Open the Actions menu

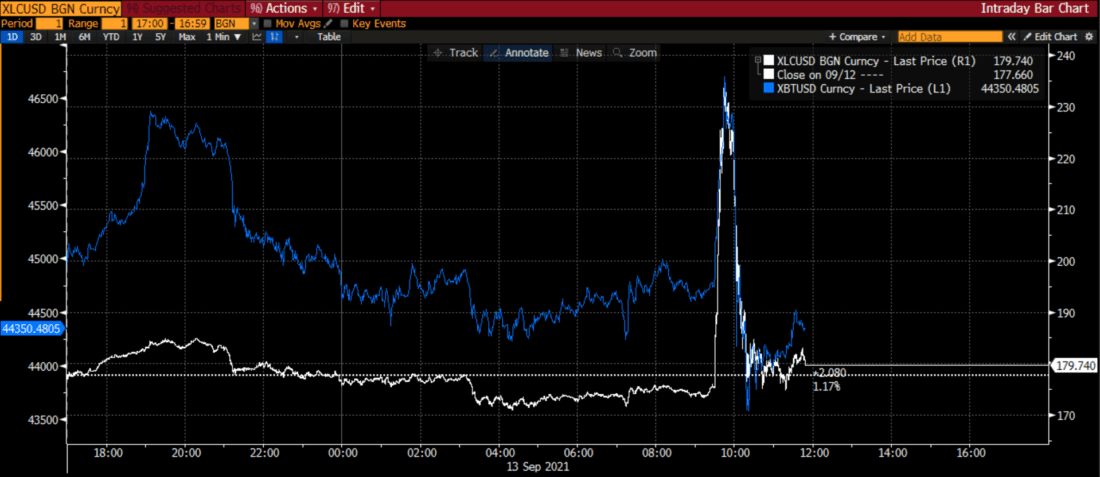(x=283, y=8)
